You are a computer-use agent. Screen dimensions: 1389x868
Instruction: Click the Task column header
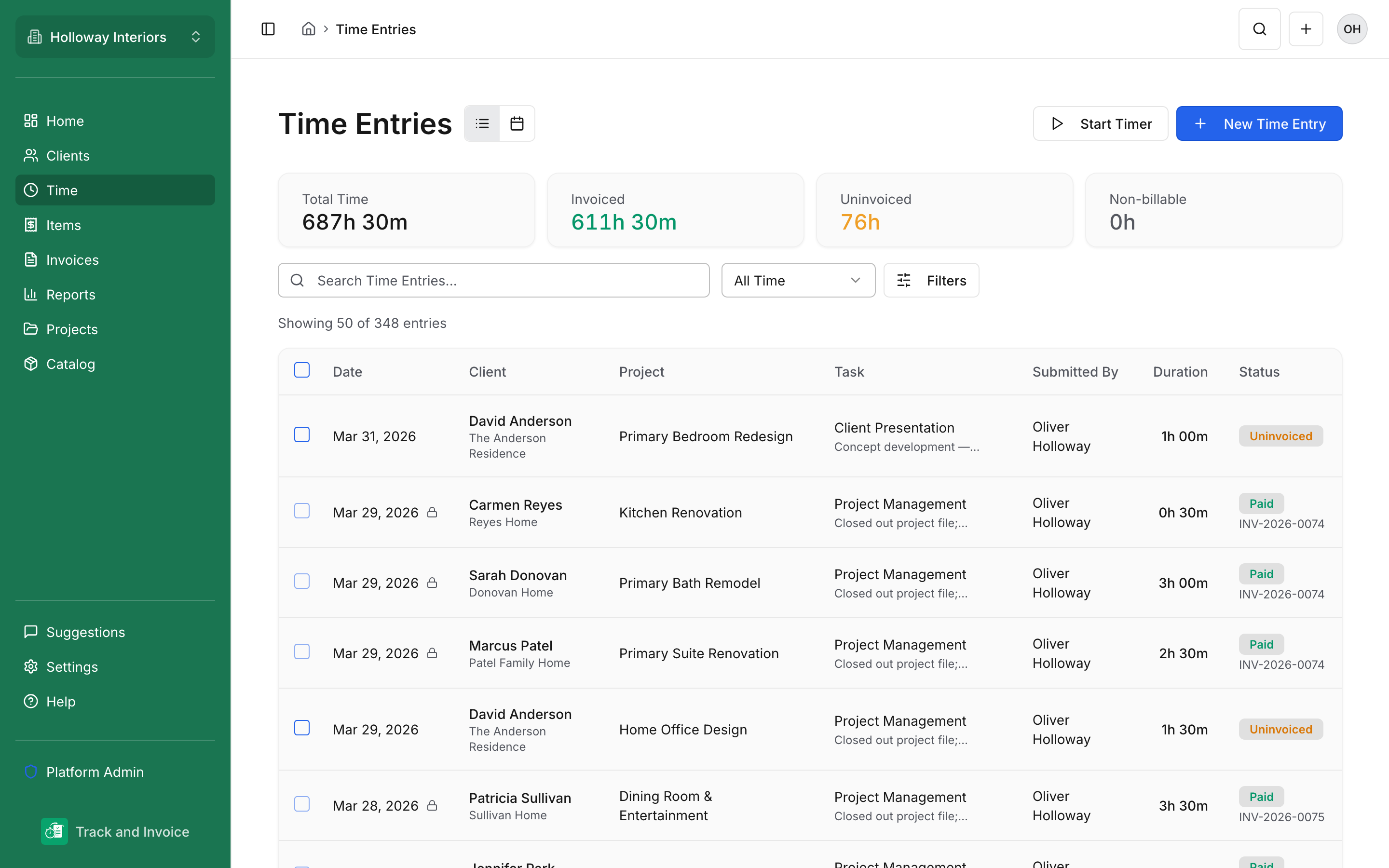[x=849, y=371]
